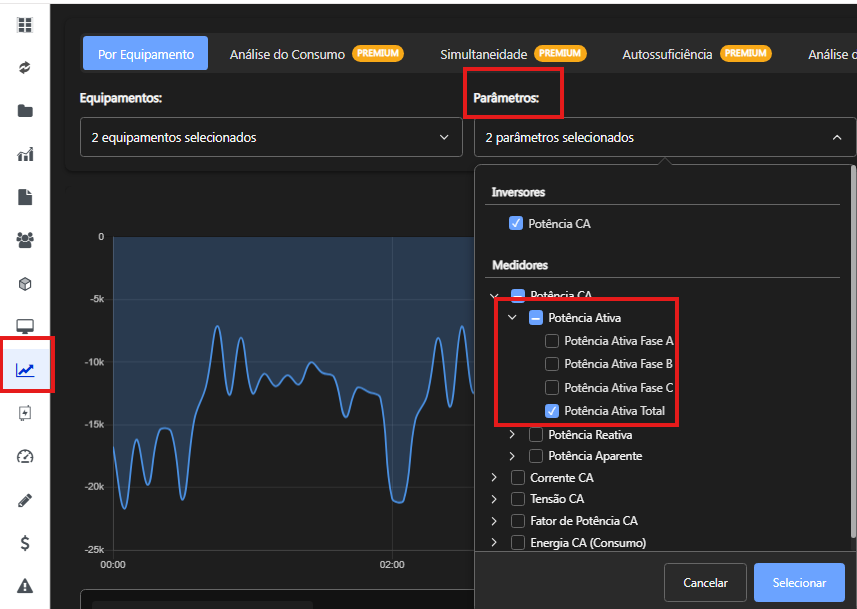Click the users group sidebar icon
This screenshot has width=857, height=609.
25,240
